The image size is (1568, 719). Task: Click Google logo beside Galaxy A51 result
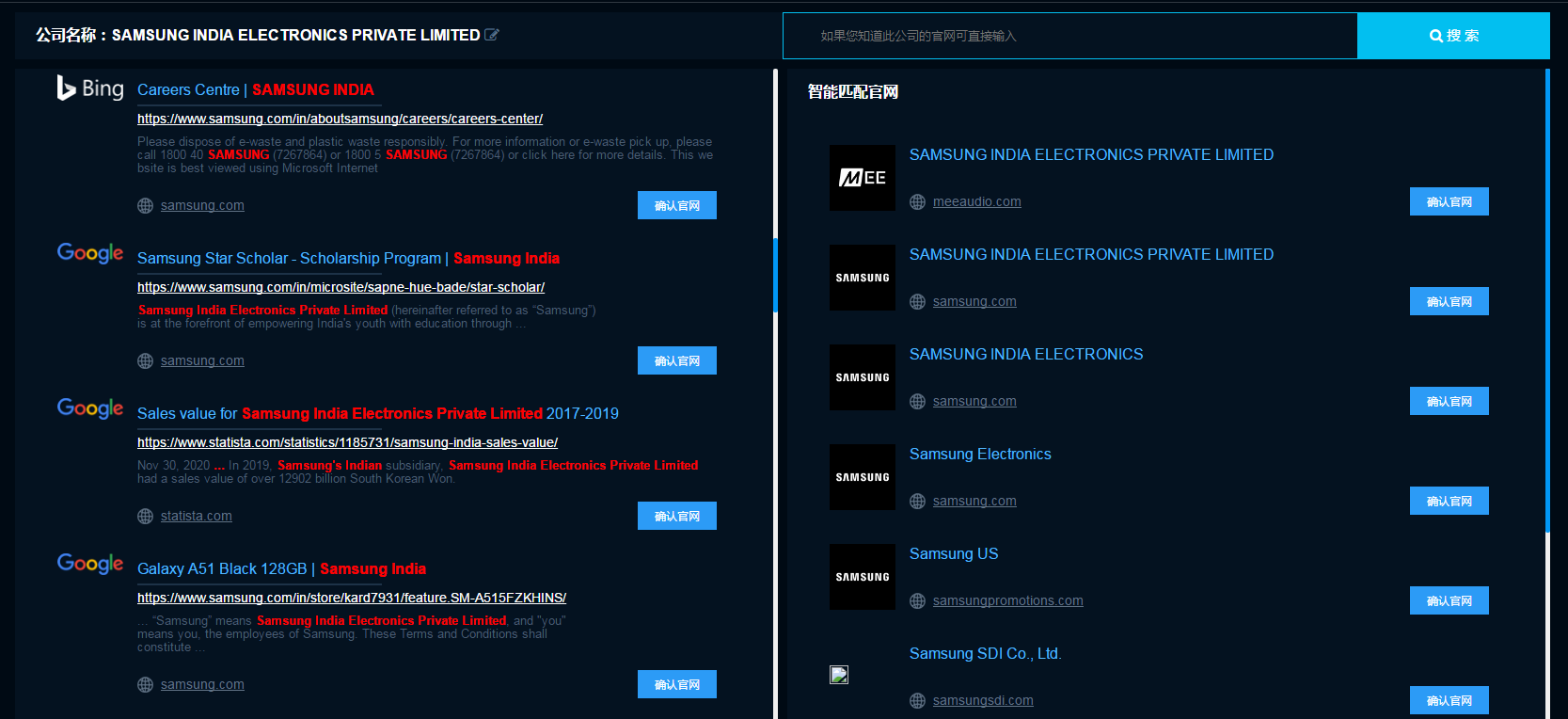click(90, 563)
